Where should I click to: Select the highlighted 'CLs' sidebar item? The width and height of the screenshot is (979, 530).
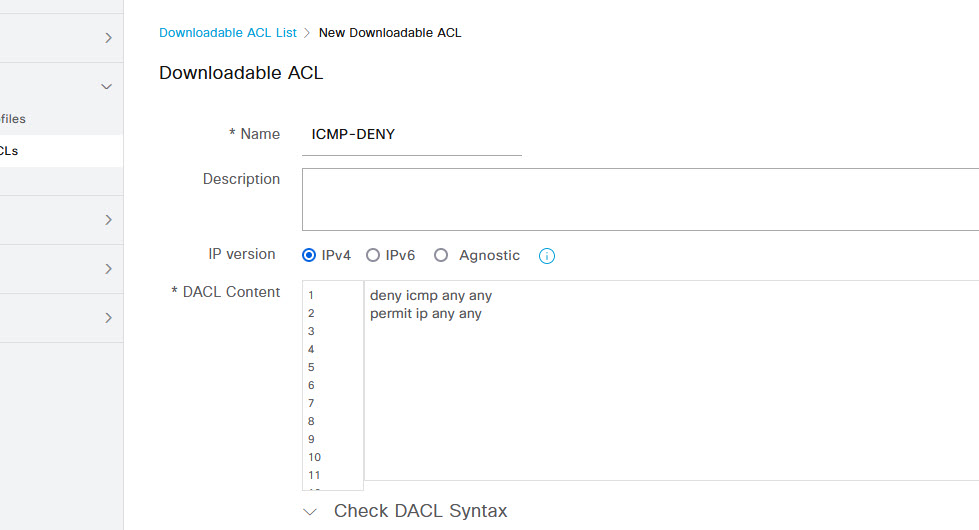click(x=61, y=150)
